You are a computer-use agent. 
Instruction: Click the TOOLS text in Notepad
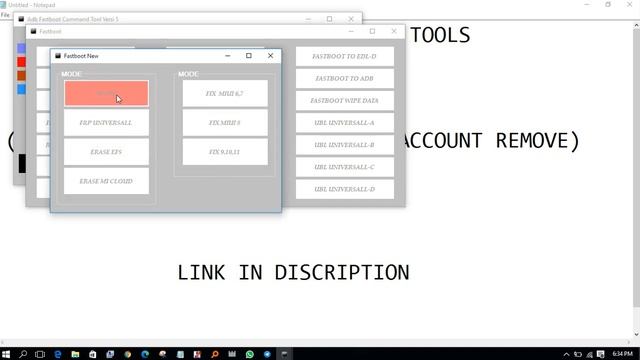tap(440, 35)
